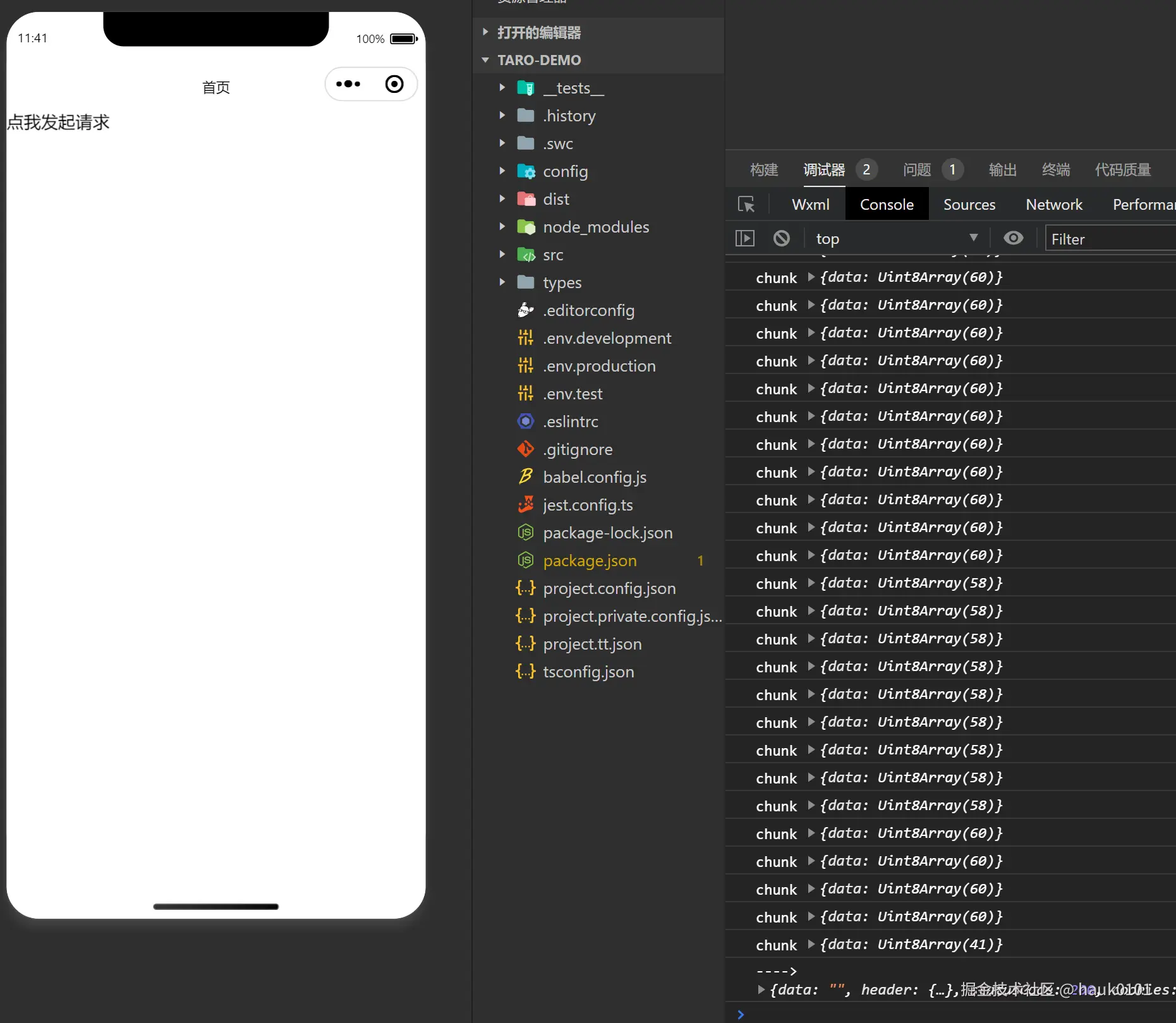This screenshot has width=1176, height=1023.
Task: Click the tsconfig.json braces icon
Action: tap(526, 672)
